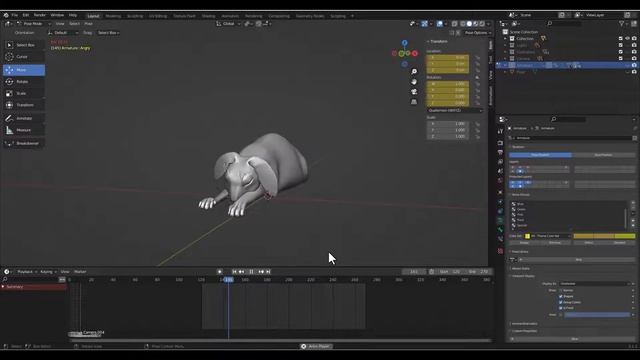Click the viewport zoom gizmo icon
The height and width of the screenshot is (360, 640).
point(414,71)
